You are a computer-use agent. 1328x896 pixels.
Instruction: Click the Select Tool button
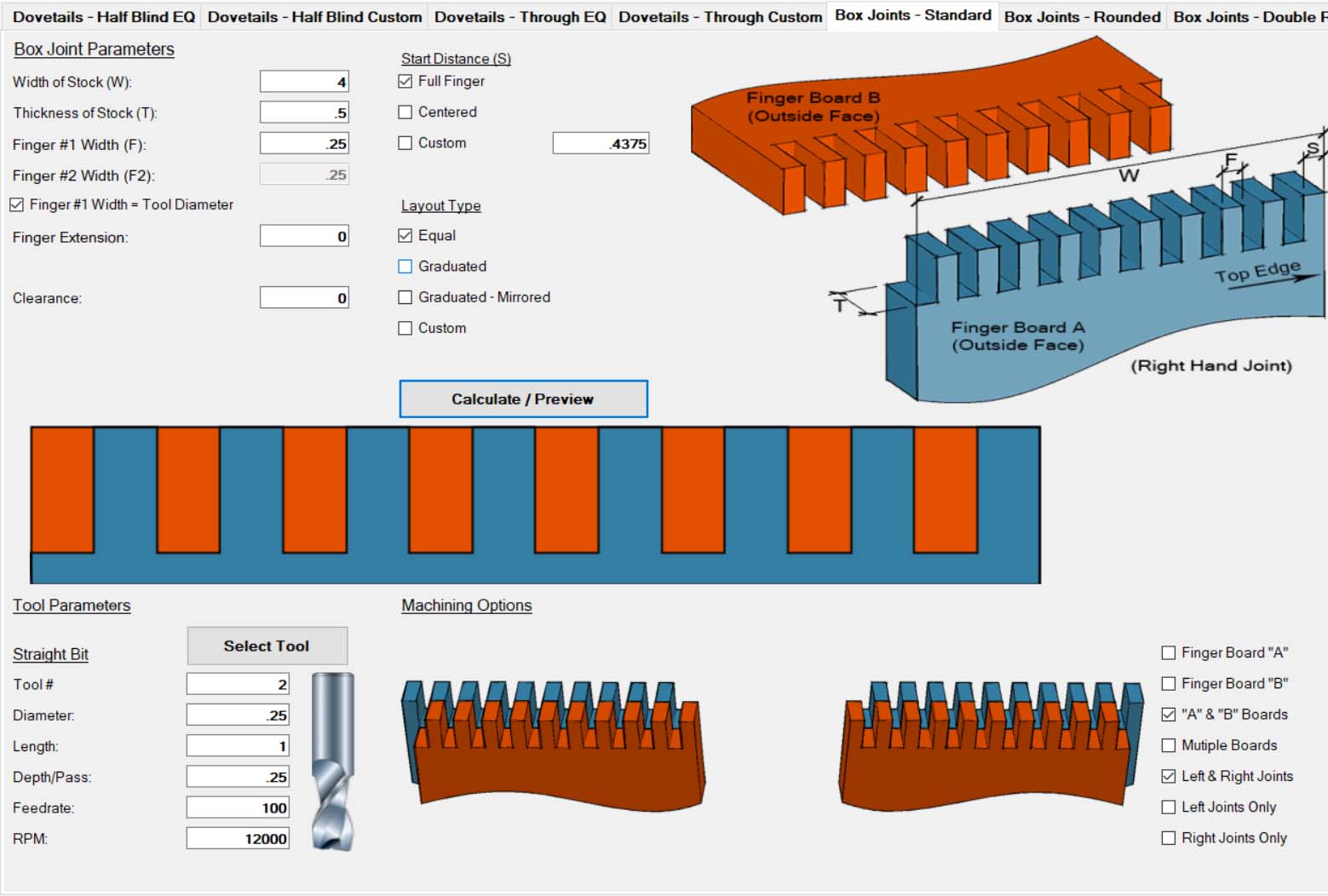[267, 646]
